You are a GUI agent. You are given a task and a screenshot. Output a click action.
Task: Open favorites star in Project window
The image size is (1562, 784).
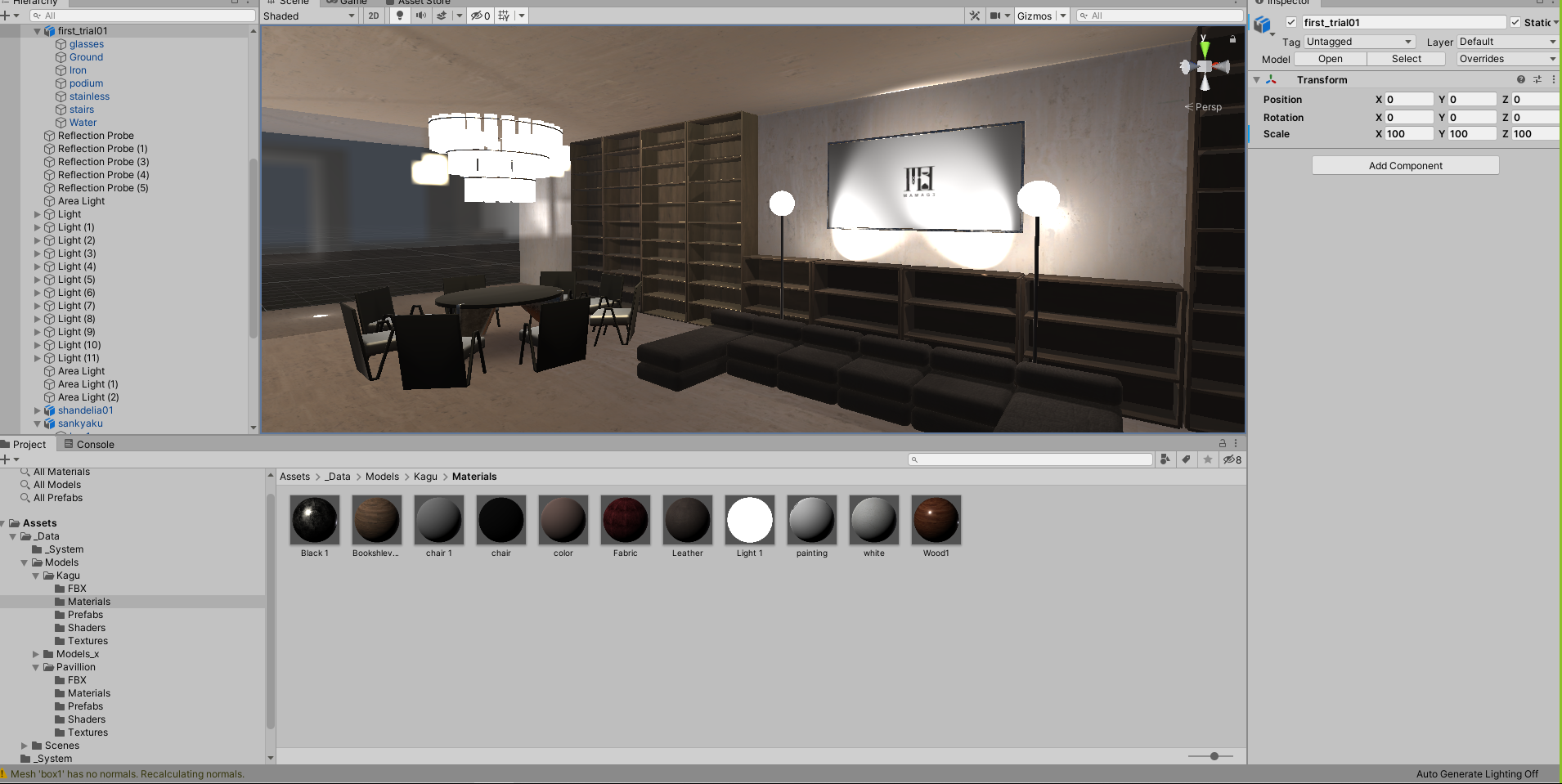1208,459
